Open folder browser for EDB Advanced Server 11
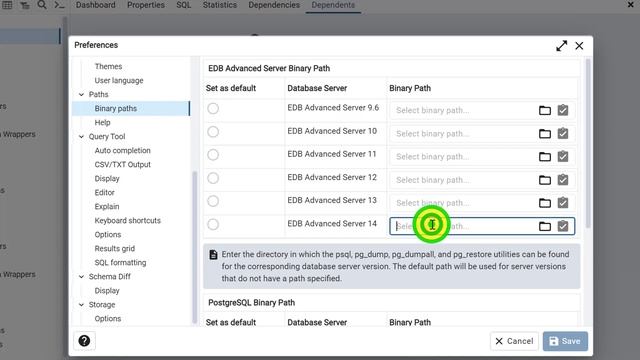The height and width of the screenshot is (360, 640). pyautogui.click(x=544, y=156)
